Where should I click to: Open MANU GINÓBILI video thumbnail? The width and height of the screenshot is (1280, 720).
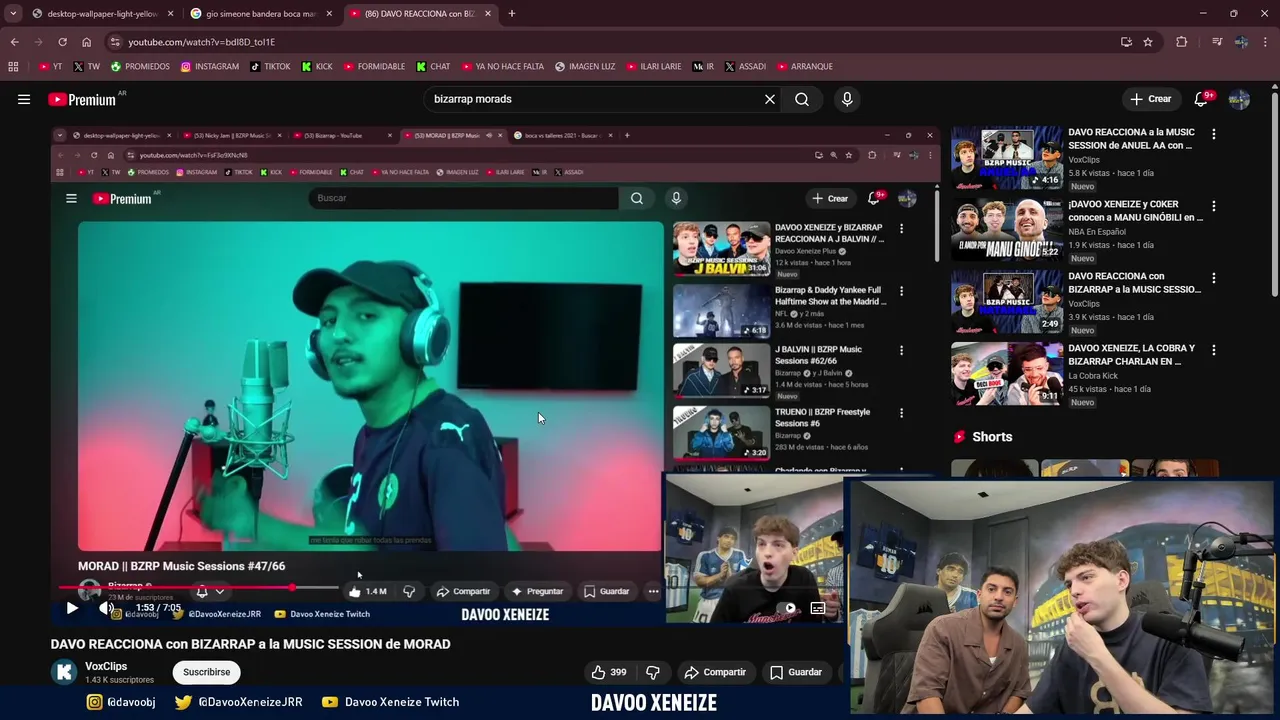pos(1006,230)
